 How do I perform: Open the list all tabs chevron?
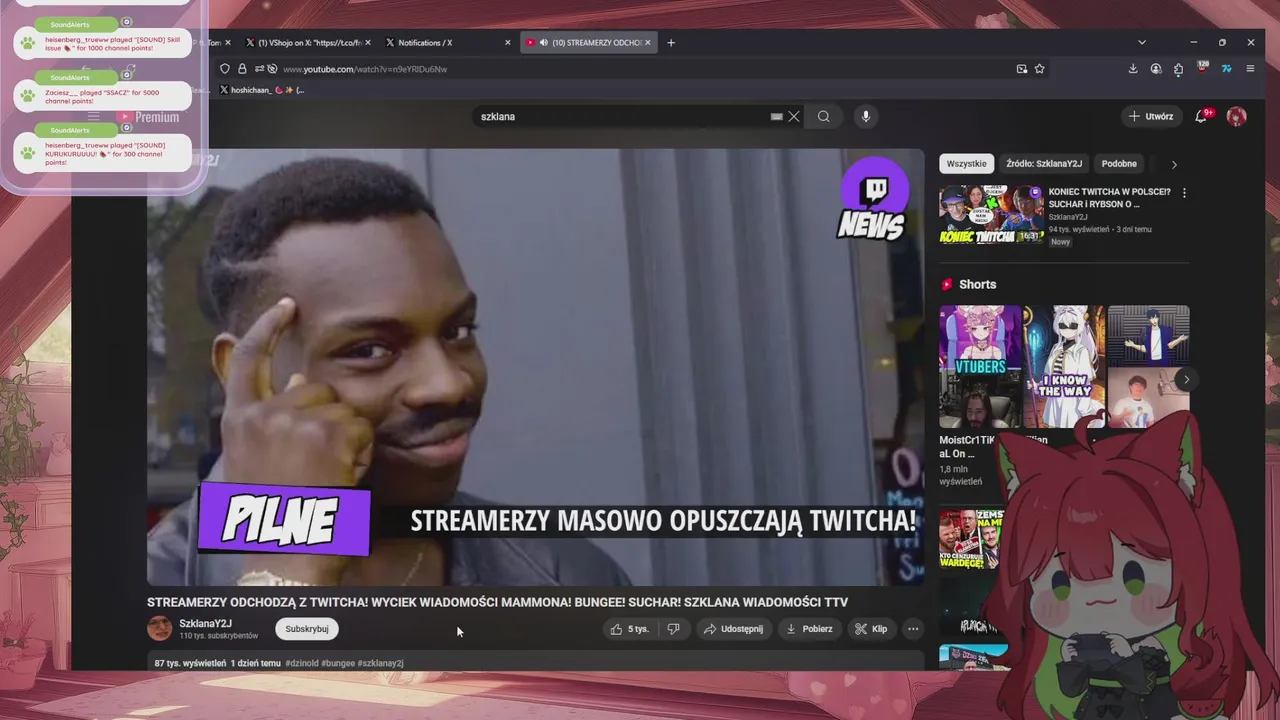(1142, 43)
